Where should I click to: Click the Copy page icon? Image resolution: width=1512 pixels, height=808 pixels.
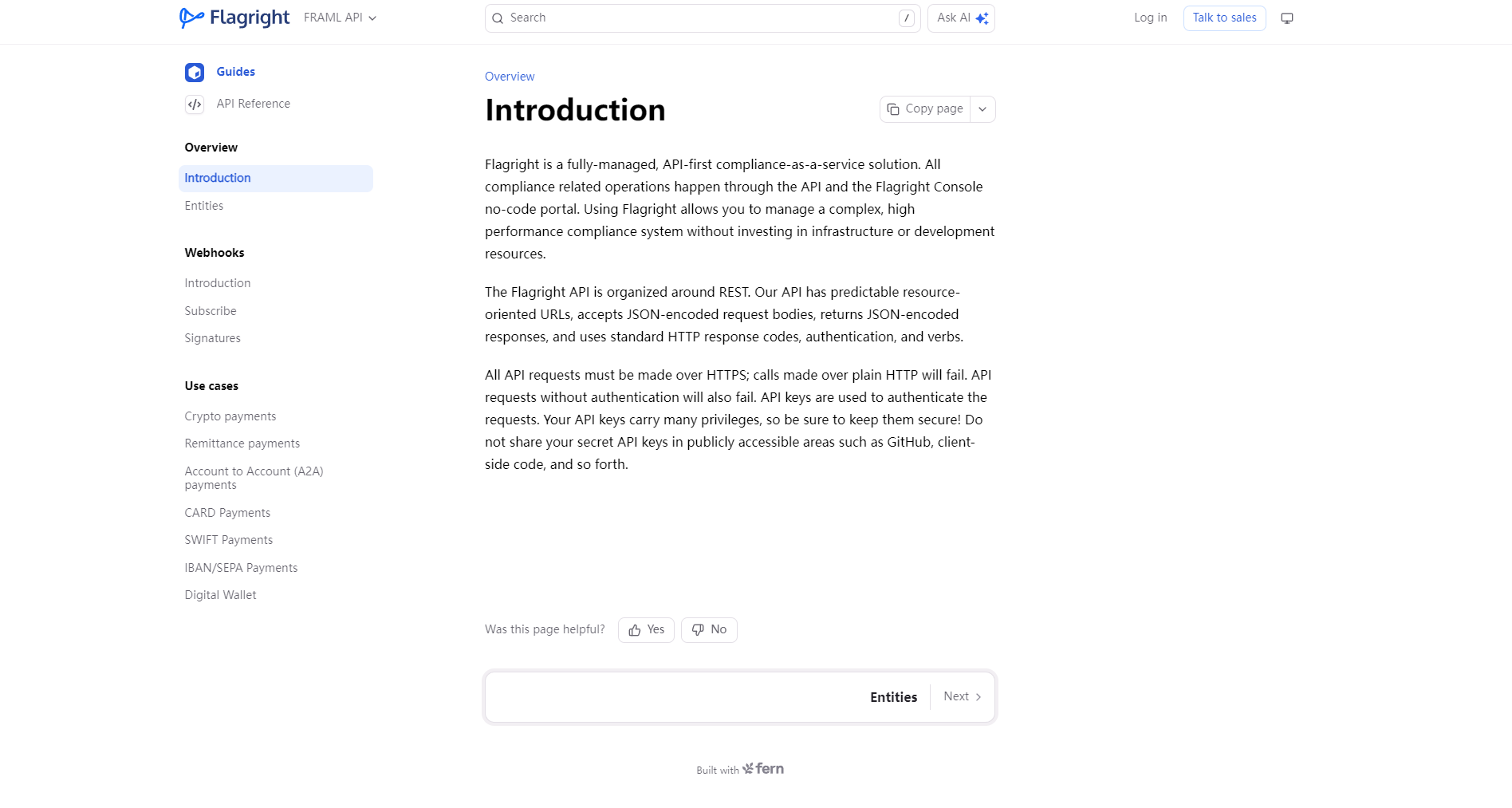point(893,109)
